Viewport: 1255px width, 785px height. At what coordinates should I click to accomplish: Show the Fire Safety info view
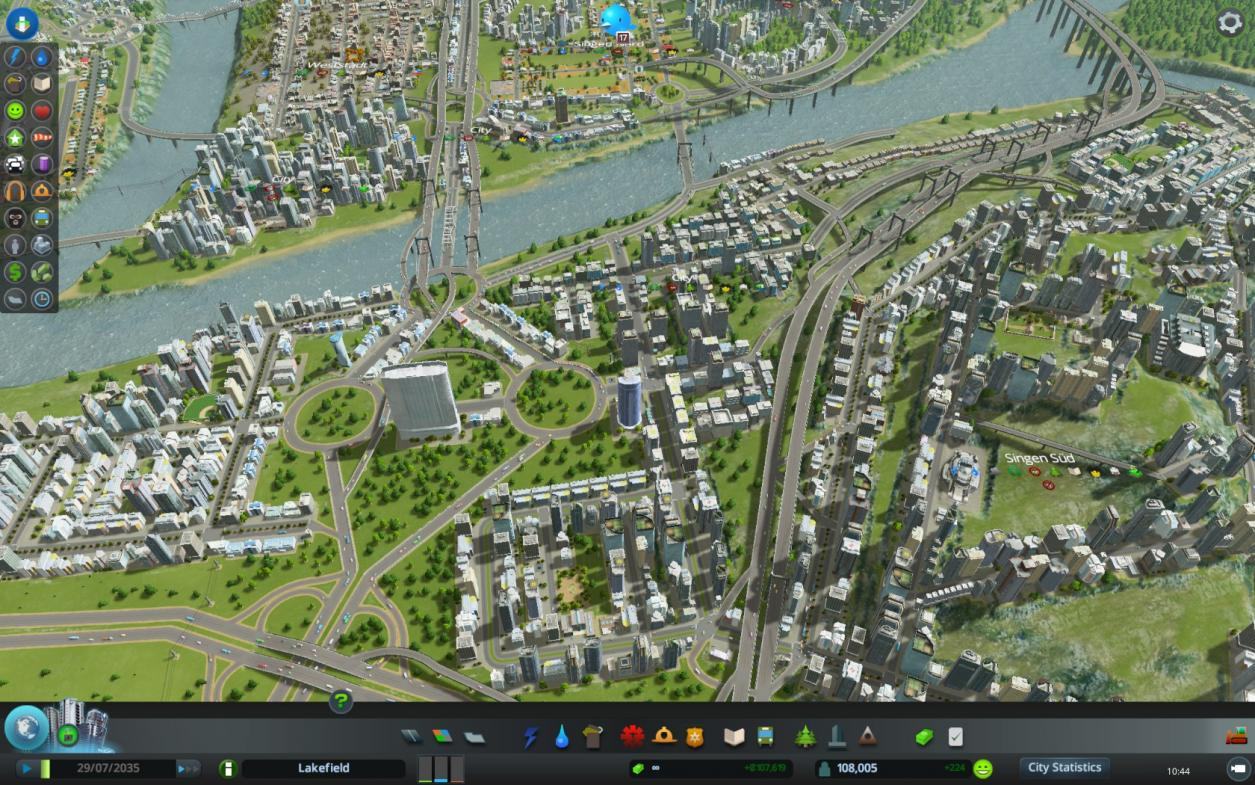(x=42, y=191)
